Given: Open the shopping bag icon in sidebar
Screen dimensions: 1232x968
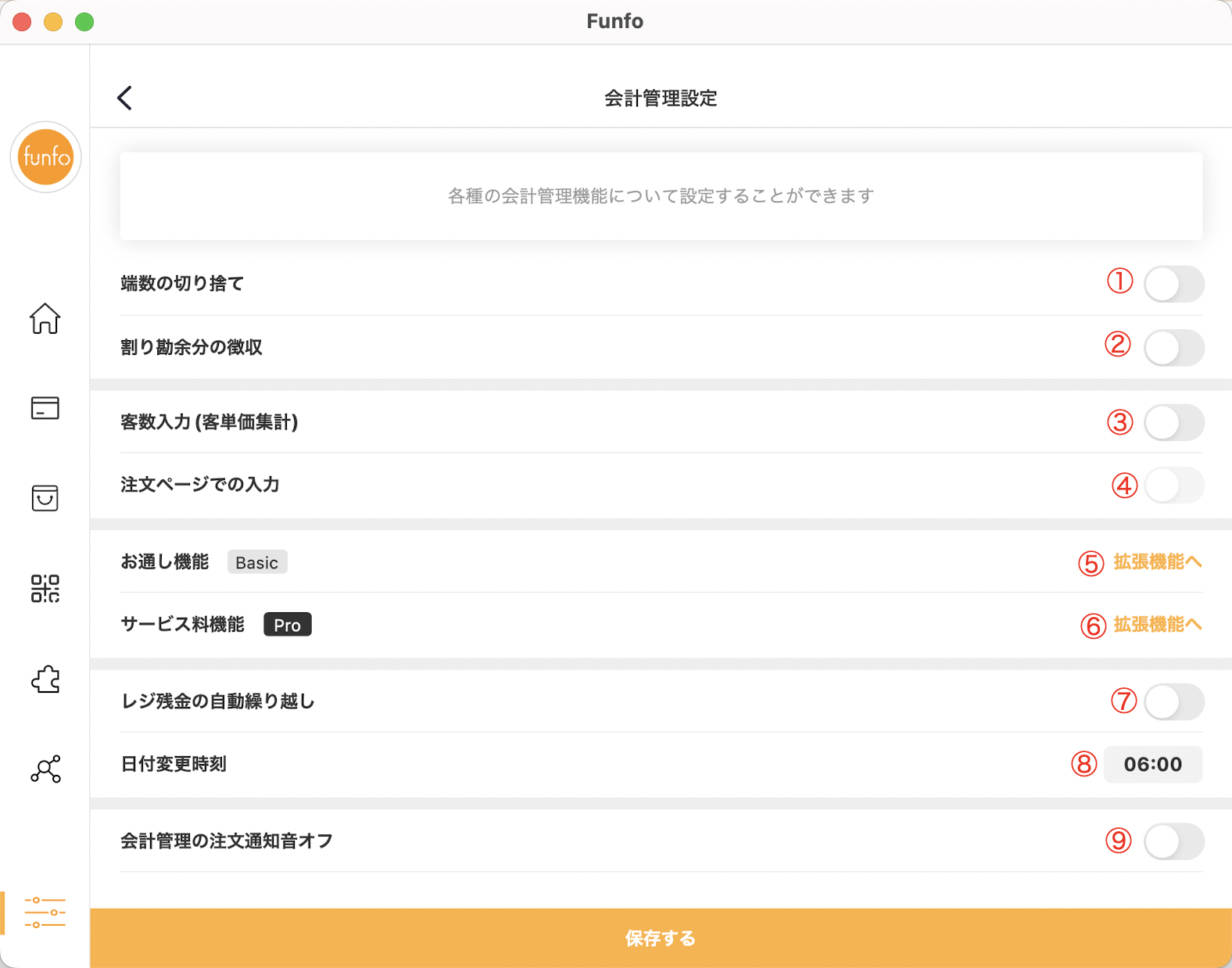Looking at the screenshot, I should (x=45, y=498).
